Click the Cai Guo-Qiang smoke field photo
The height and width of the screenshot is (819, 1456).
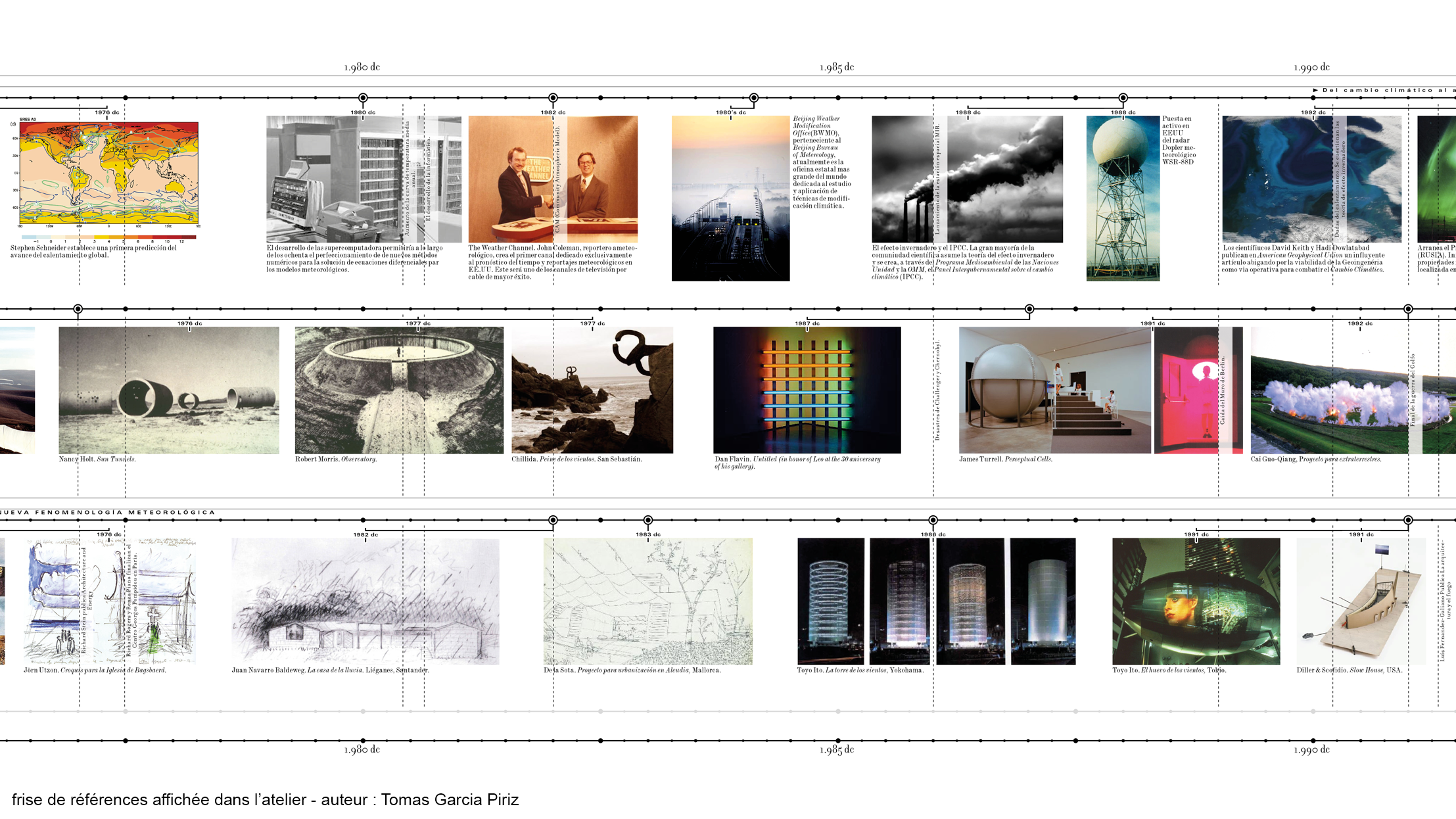[x=1353, y=390]
